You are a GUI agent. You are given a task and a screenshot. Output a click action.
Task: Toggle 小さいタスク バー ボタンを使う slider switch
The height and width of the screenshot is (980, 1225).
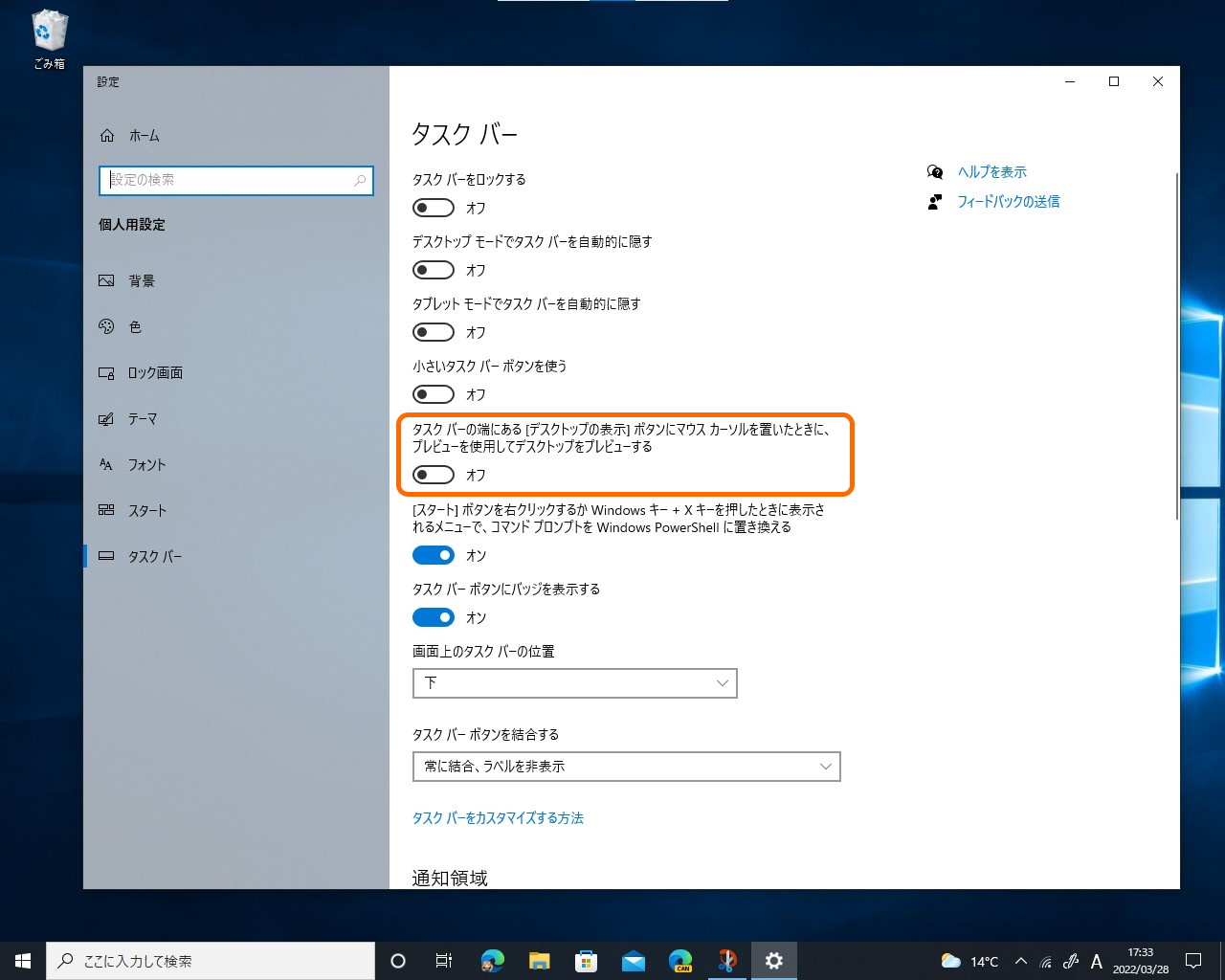(x=433, y=394)
